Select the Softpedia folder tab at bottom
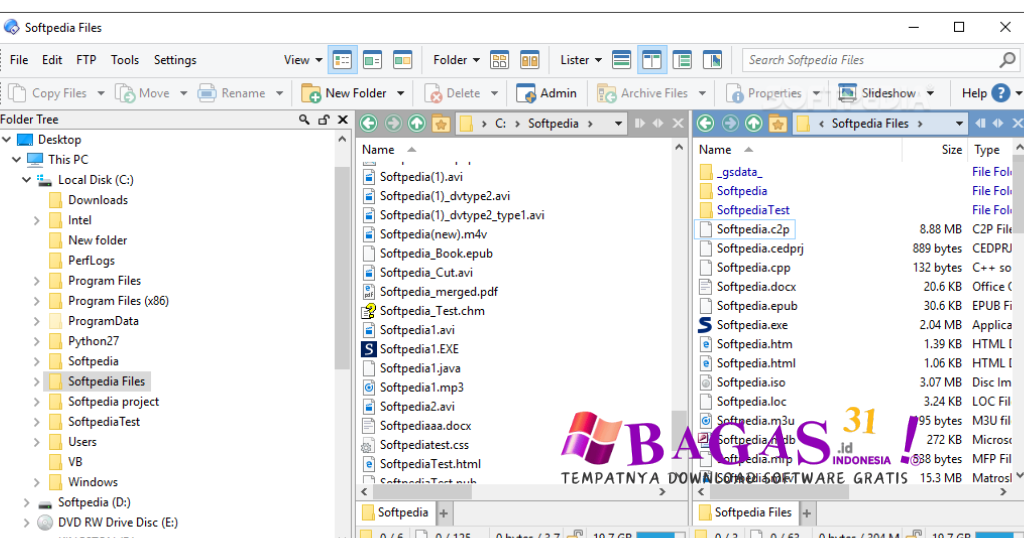 pyautogui.click(x=396, y=513)
